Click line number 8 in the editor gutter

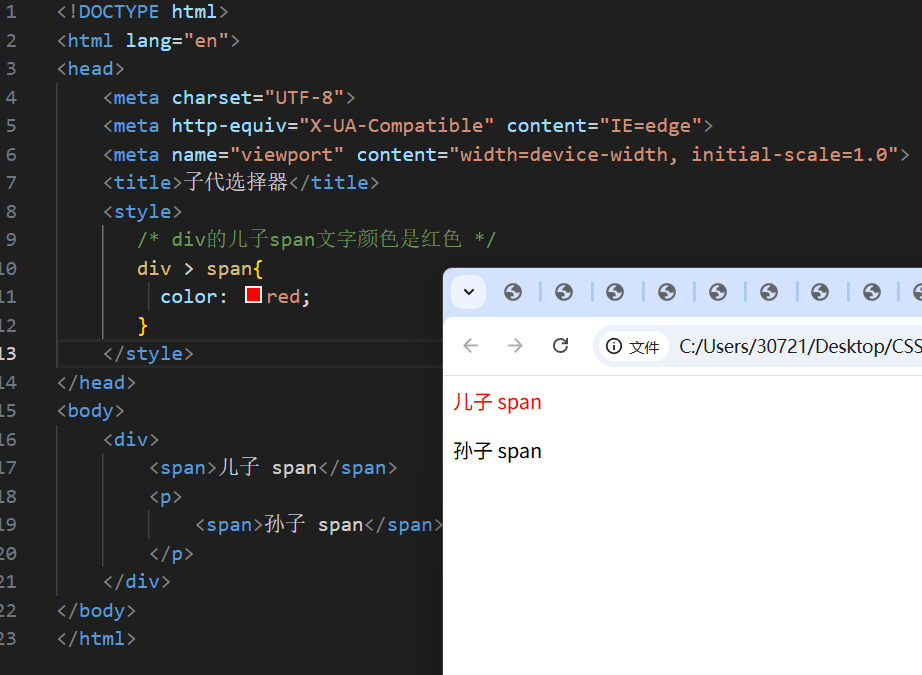click(11, 212)
